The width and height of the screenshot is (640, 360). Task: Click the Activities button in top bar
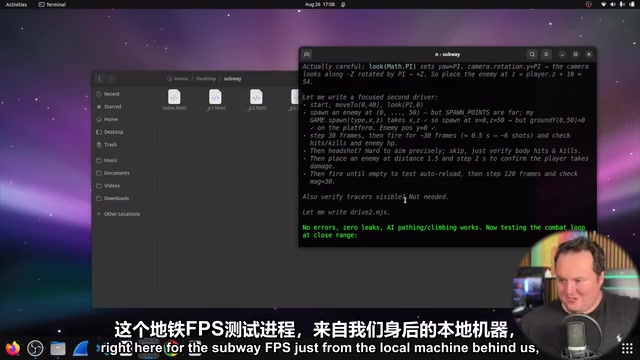coord(16,4)
